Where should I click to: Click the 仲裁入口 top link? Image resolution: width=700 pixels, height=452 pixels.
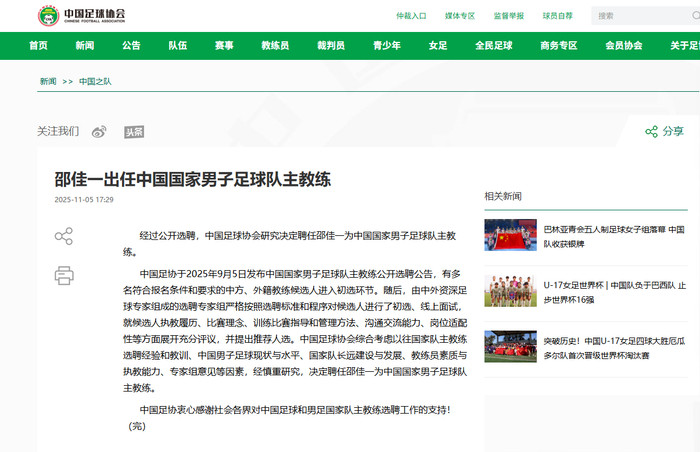coord(411,16)
